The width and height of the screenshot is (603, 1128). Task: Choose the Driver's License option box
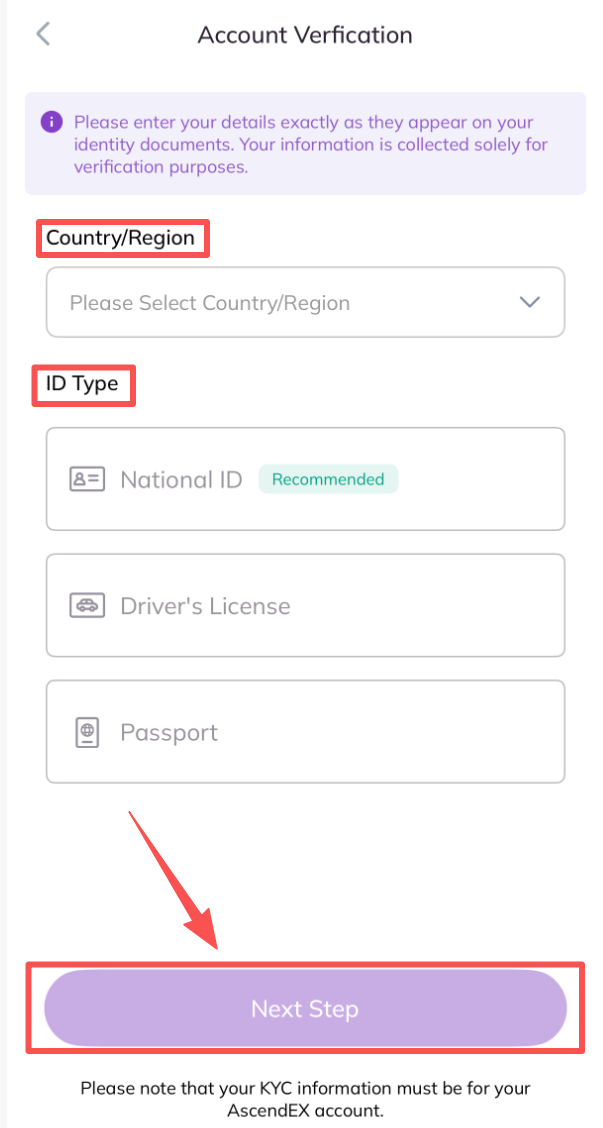305,606
